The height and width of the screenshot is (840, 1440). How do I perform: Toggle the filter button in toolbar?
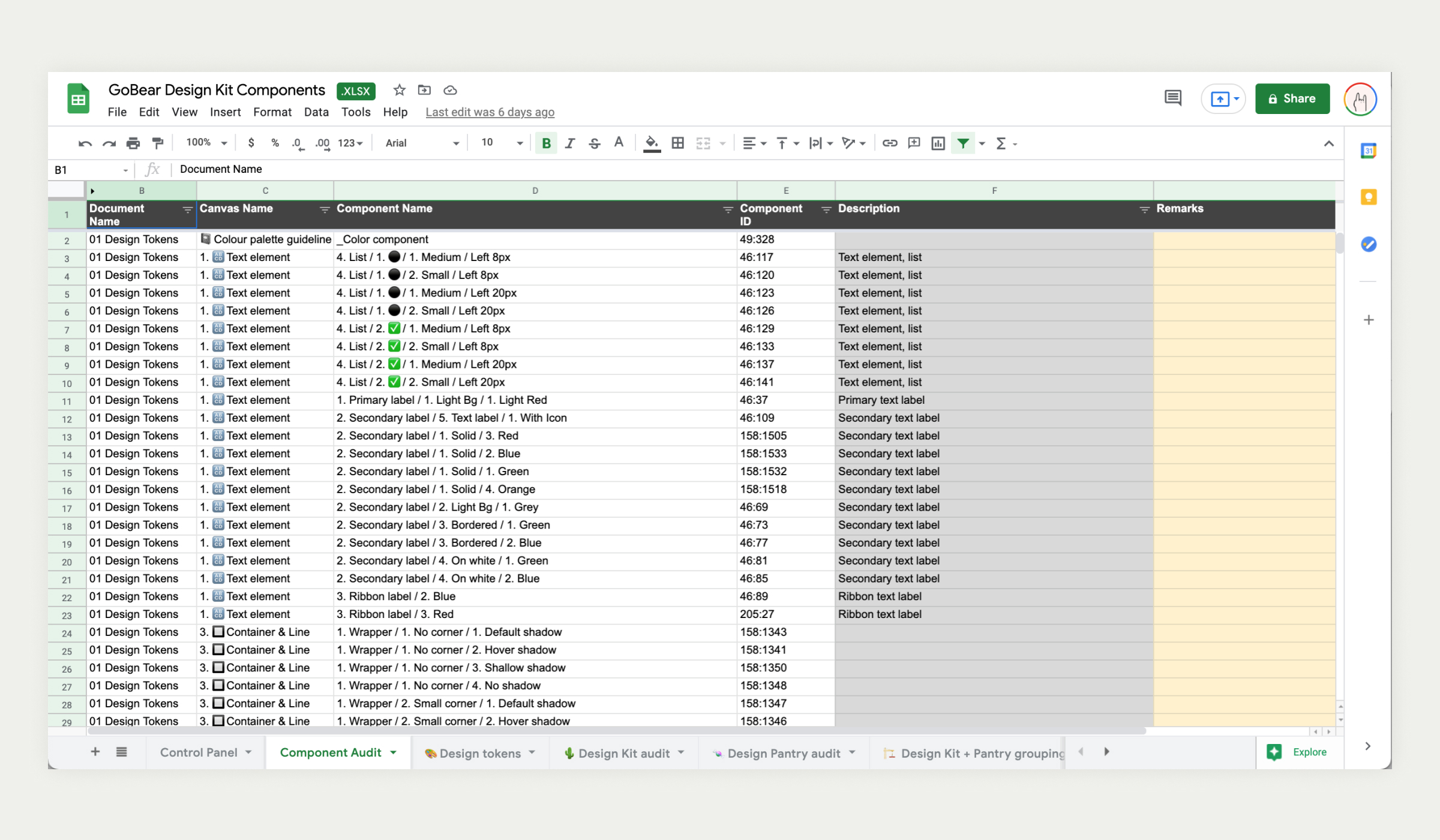pyautogui.click(x=963, y=143)
